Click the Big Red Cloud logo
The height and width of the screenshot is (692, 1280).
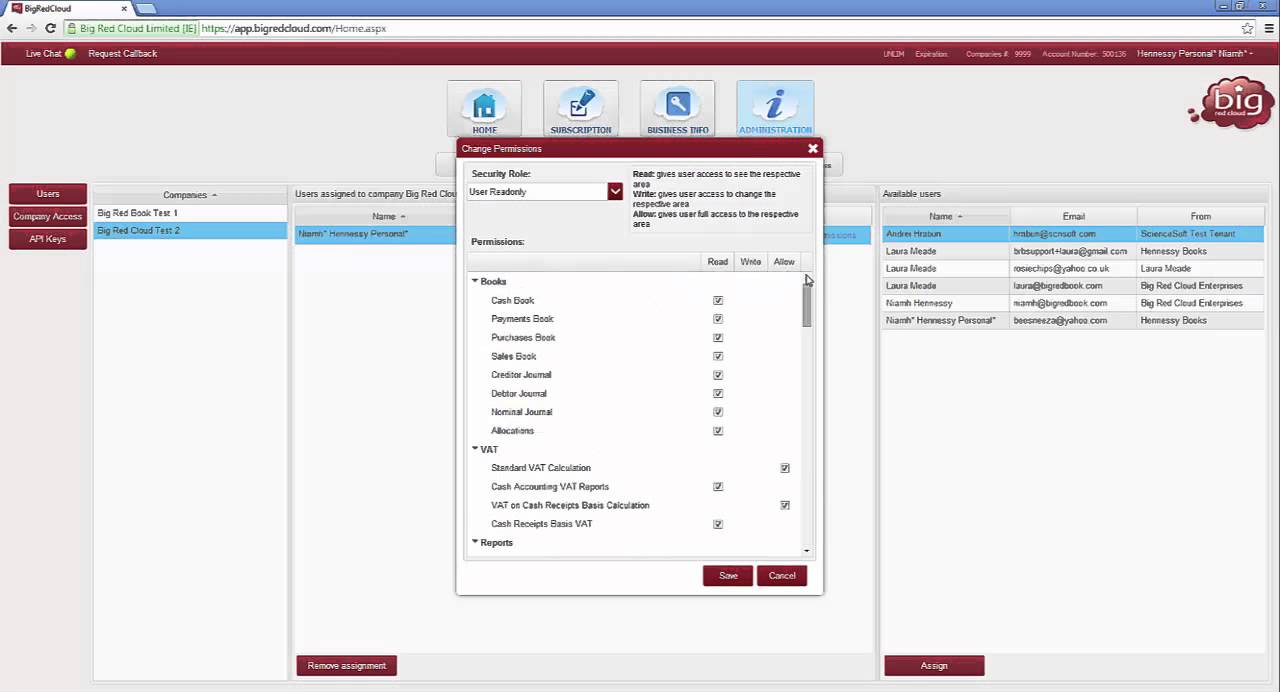coord(1232,103)
